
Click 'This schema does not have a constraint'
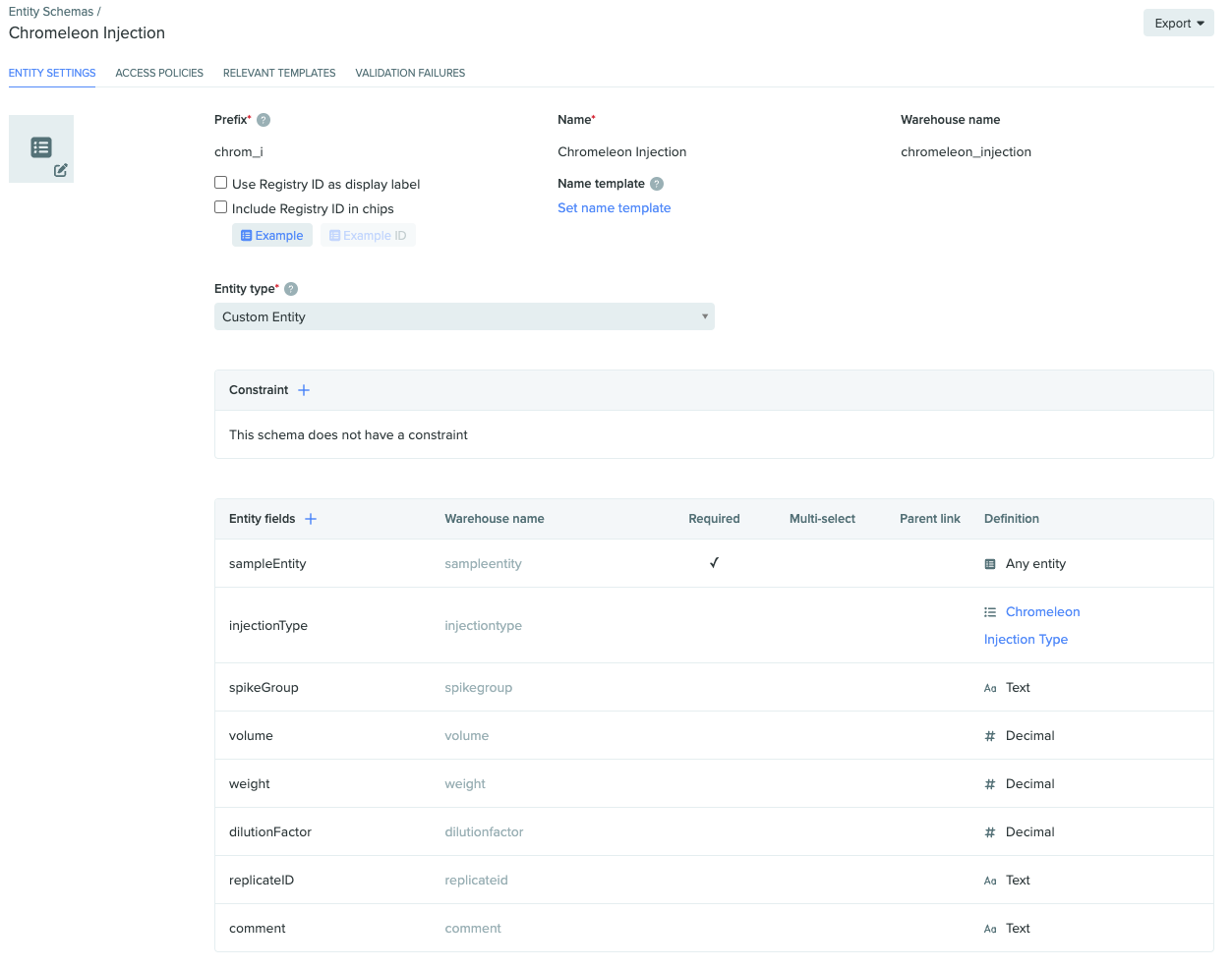click(348, 435)
